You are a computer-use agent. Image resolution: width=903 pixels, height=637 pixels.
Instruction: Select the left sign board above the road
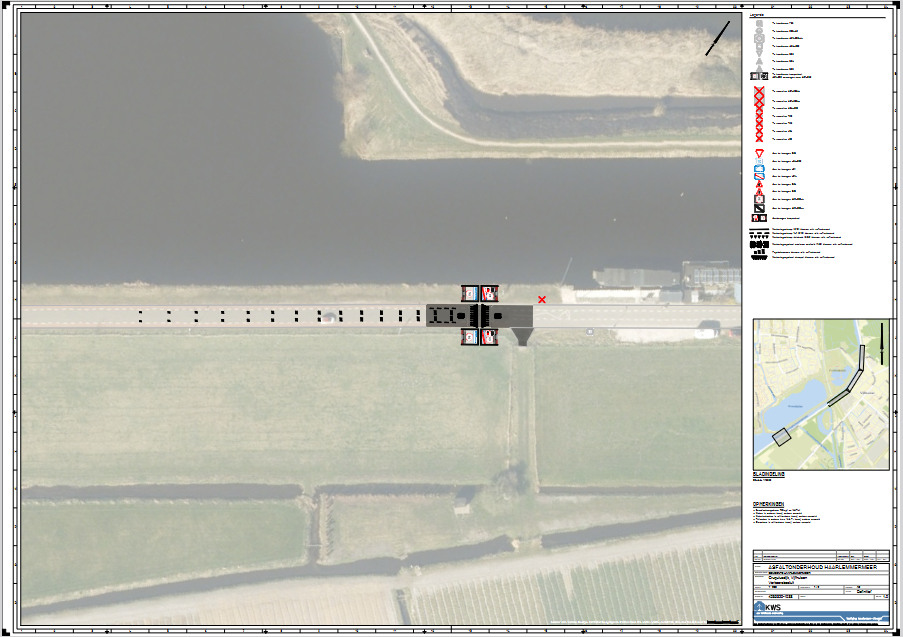[470, 293]
